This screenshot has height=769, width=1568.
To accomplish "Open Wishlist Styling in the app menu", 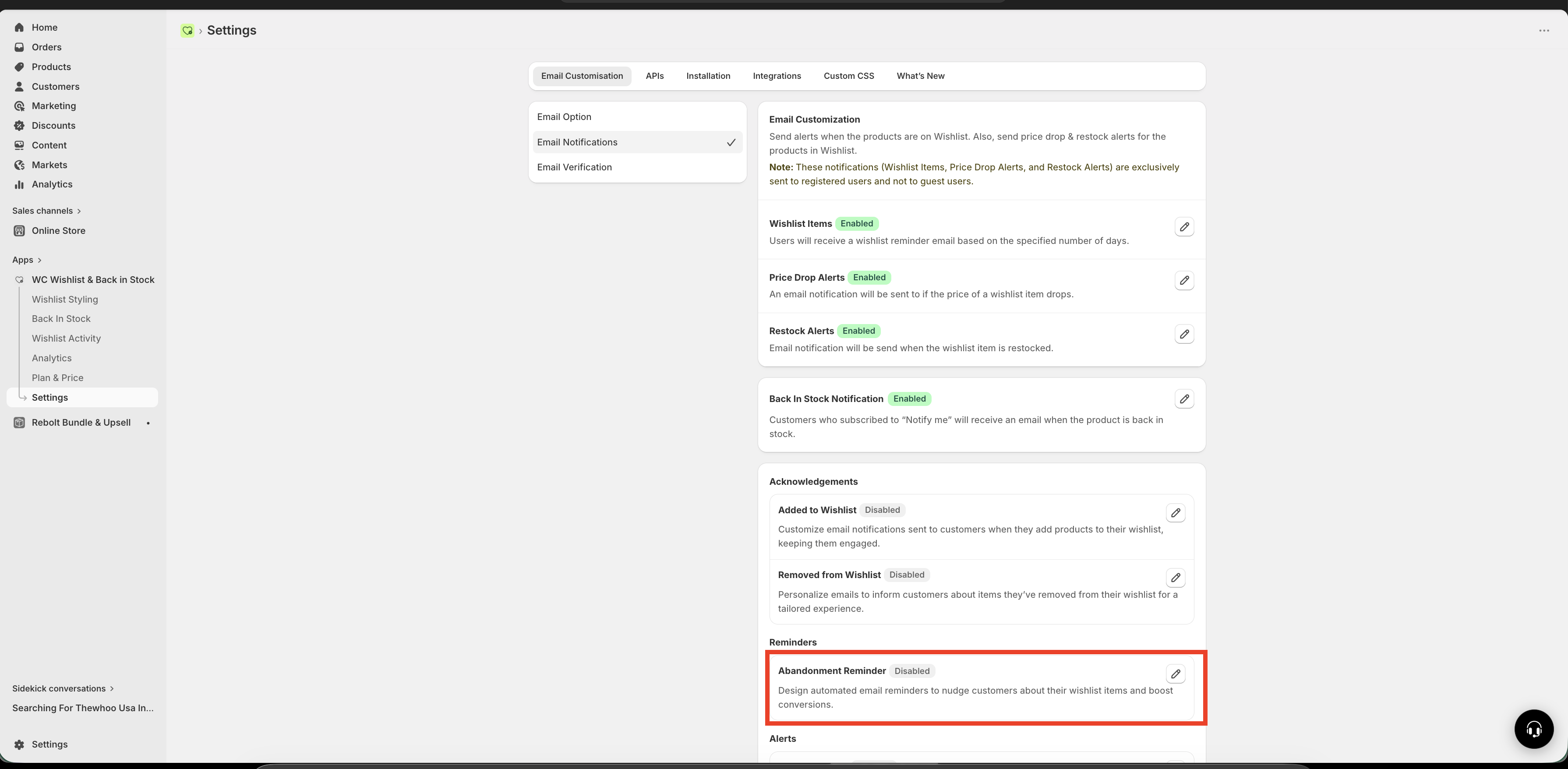I will click(x=64, y=300).
